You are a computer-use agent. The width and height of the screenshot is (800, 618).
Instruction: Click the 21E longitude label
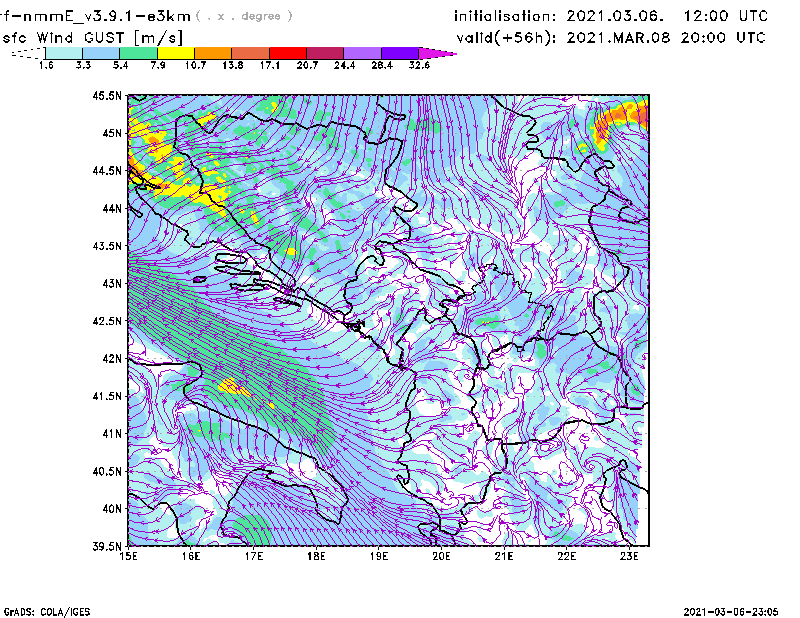(504, 556)
